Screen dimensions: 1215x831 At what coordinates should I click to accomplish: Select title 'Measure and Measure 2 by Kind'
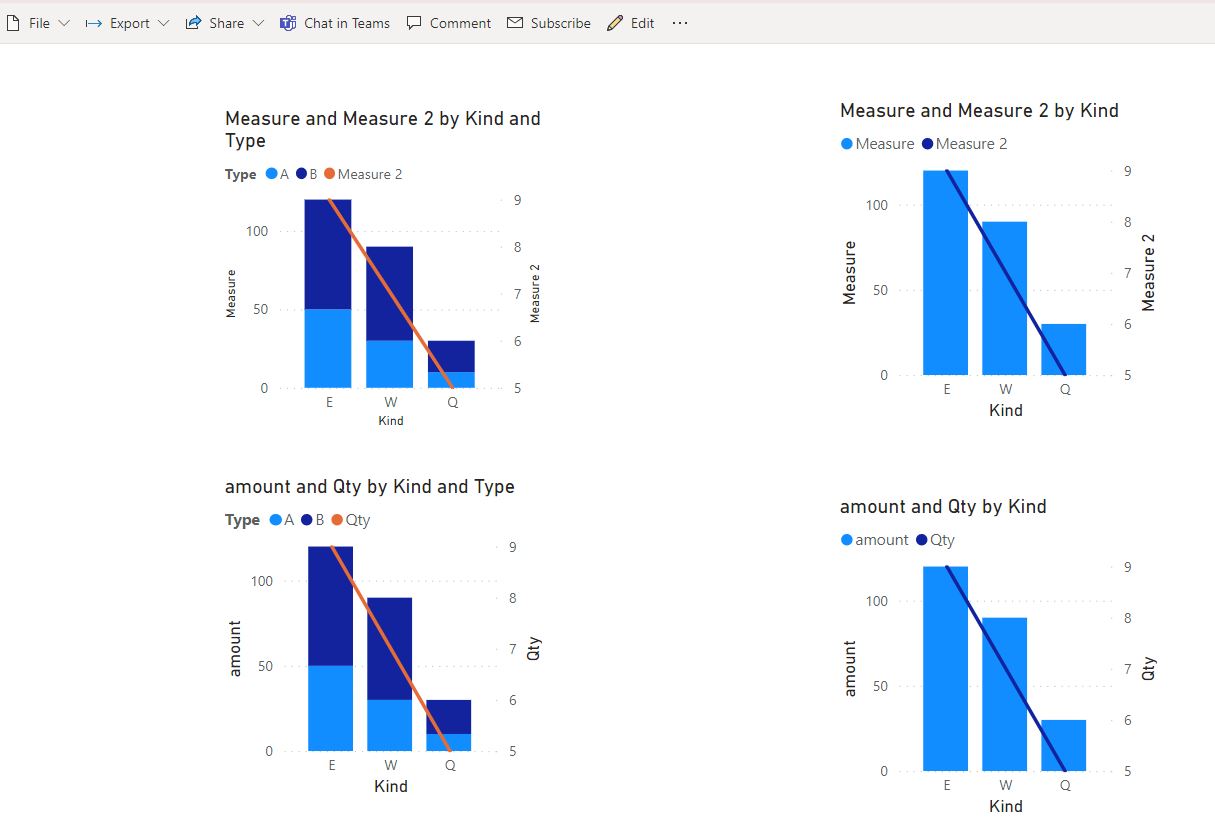coord(979,110)
